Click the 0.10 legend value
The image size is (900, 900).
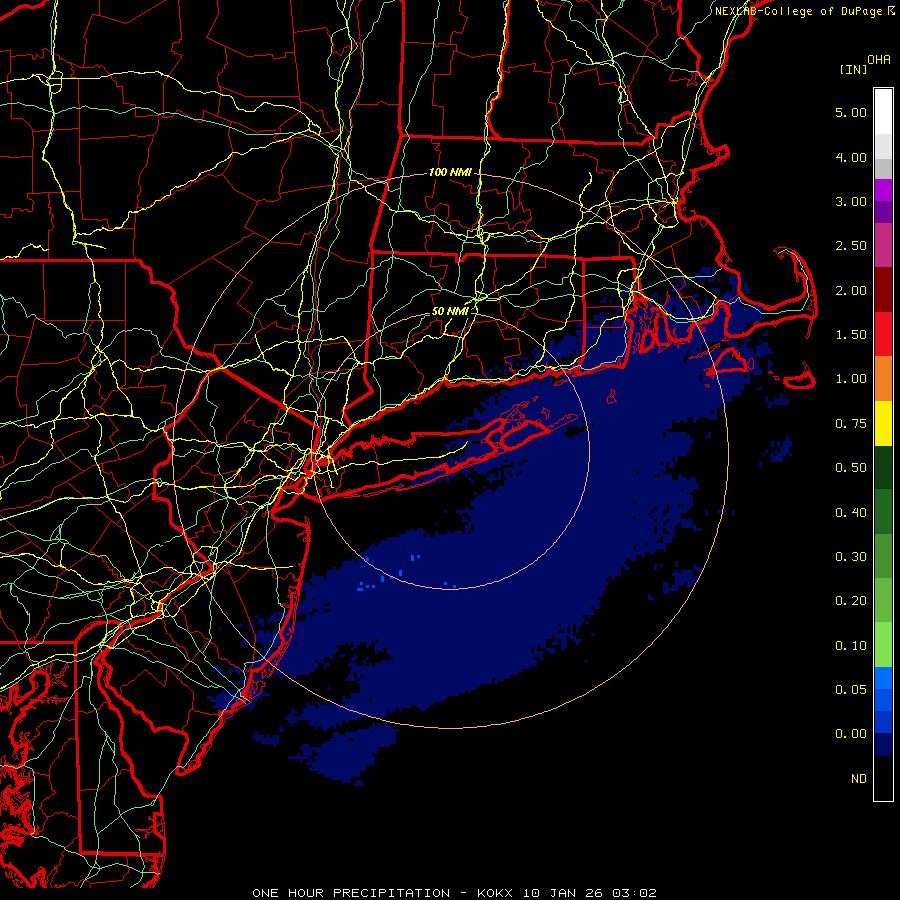[851, 646]
